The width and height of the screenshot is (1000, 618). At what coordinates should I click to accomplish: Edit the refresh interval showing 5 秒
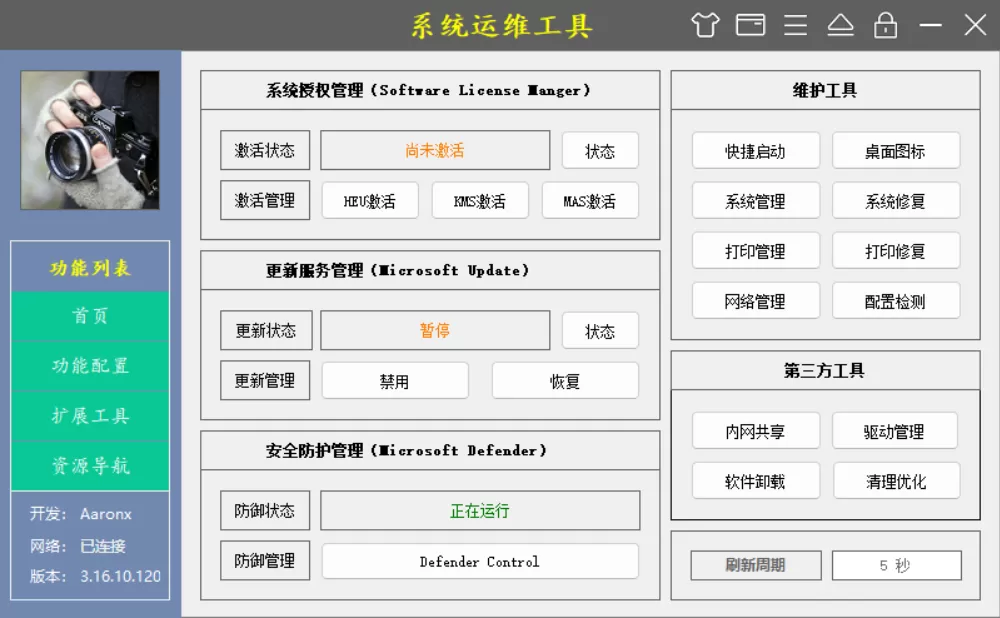(896, 565)
